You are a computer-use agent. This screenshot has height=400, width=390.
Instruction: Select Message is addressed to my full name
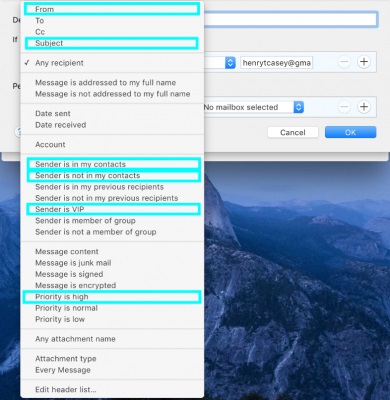coord(112,82)
